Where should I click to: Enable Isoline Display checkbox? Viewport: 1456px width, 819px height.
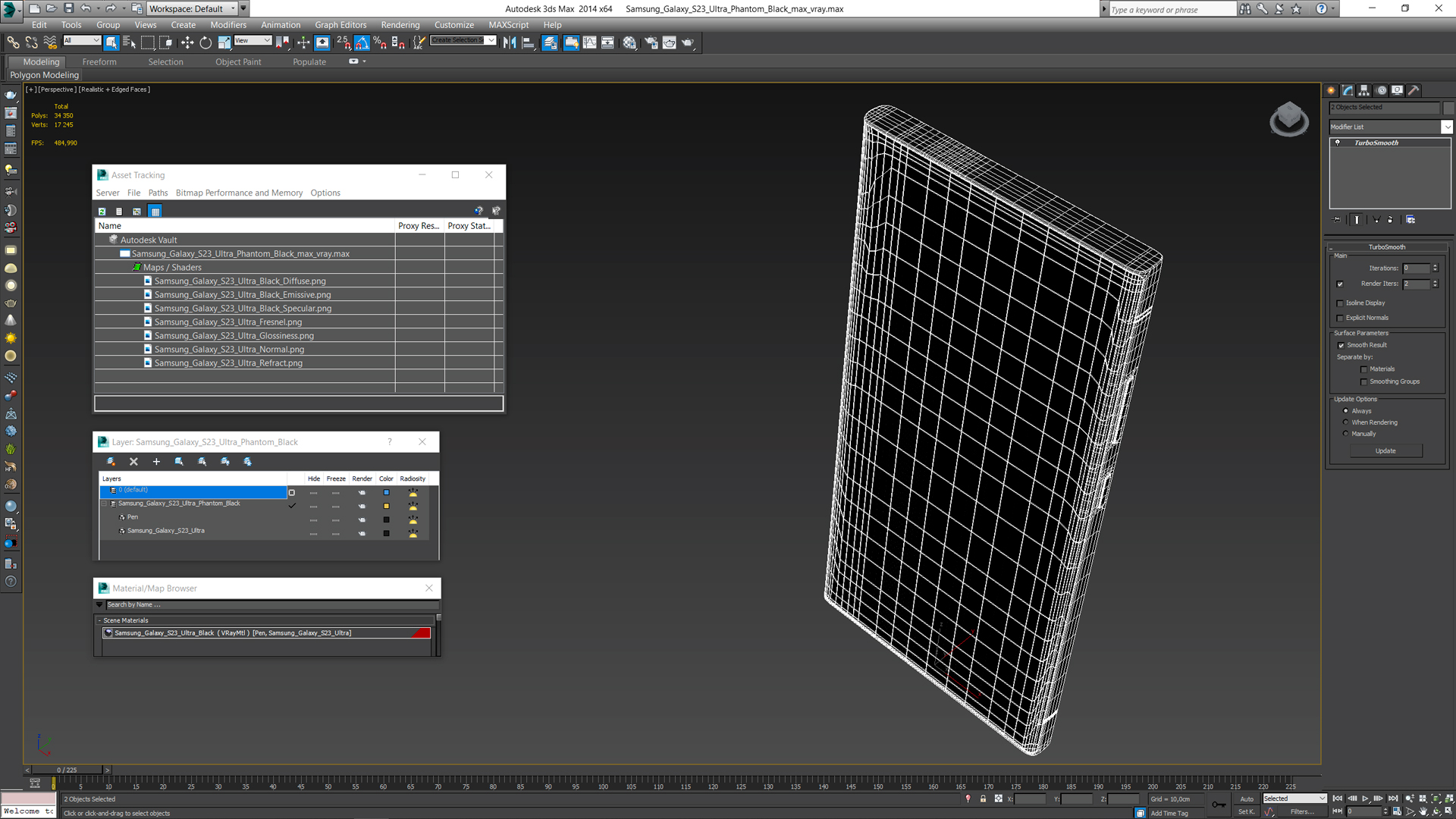[x=1340, y=303]
